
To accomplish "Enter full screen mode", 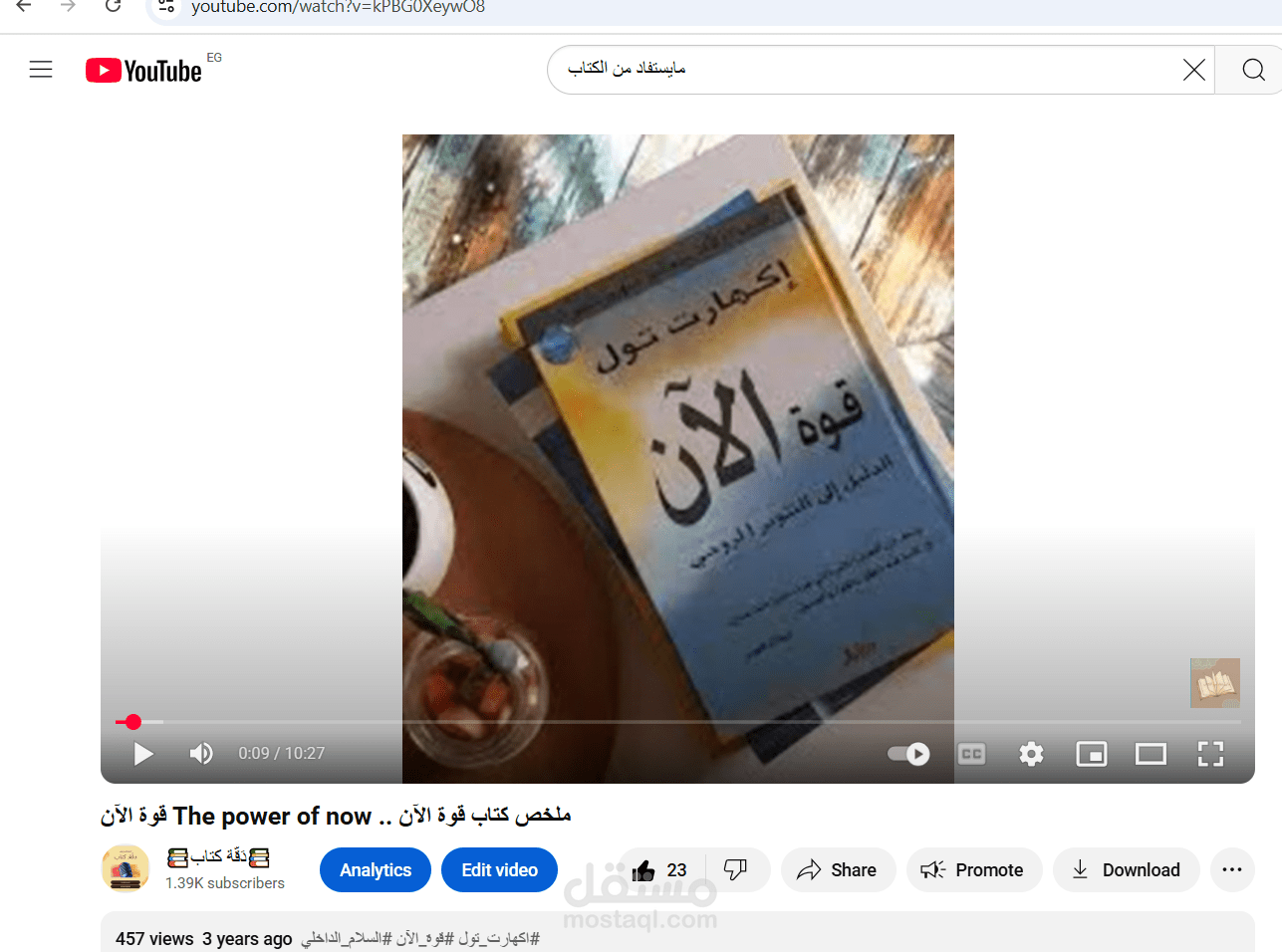I will coord(1210,754).
